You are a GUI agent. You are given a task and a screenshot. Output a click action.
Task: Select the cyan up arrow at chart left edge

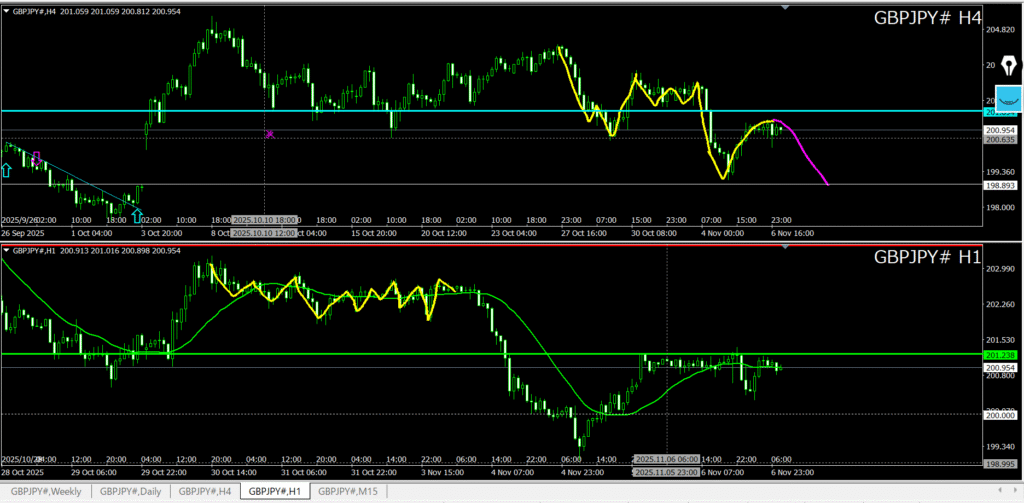pyautogui.click(x=6, y=171)
